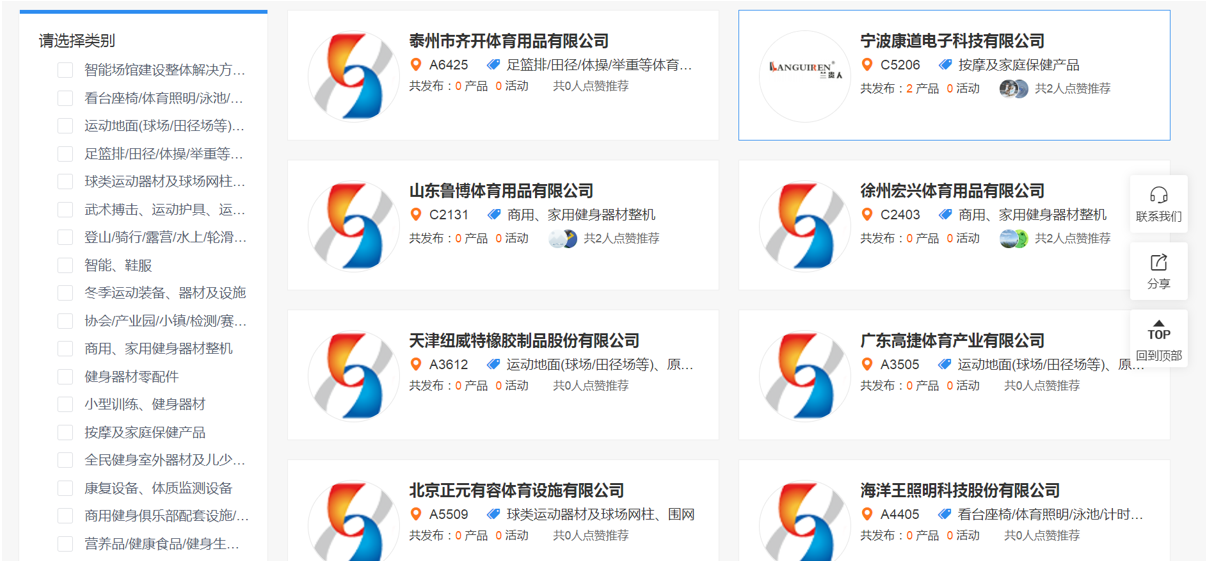Viewport: 1206px width, 567px height.
Task: Click the tag icon in 北京正元有容 card
Action: [493, 515]
